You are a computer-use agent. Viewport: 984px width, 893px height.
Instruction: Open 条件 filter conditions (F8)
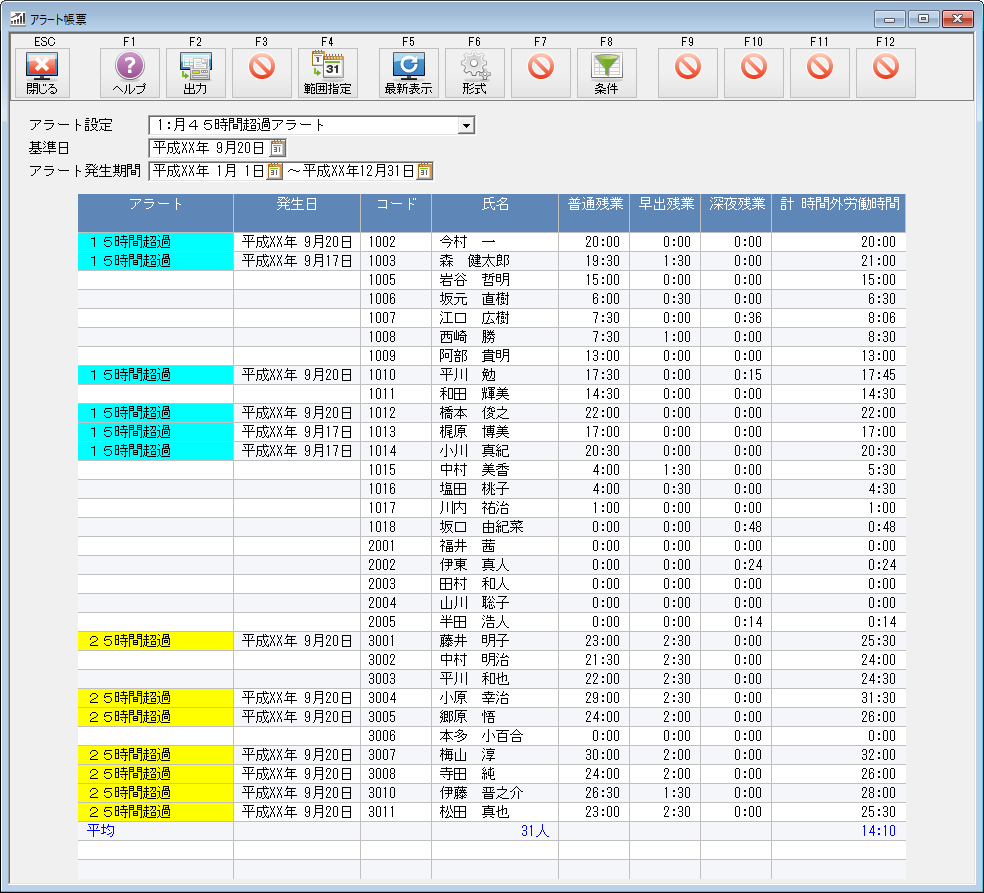click(606, 72)
